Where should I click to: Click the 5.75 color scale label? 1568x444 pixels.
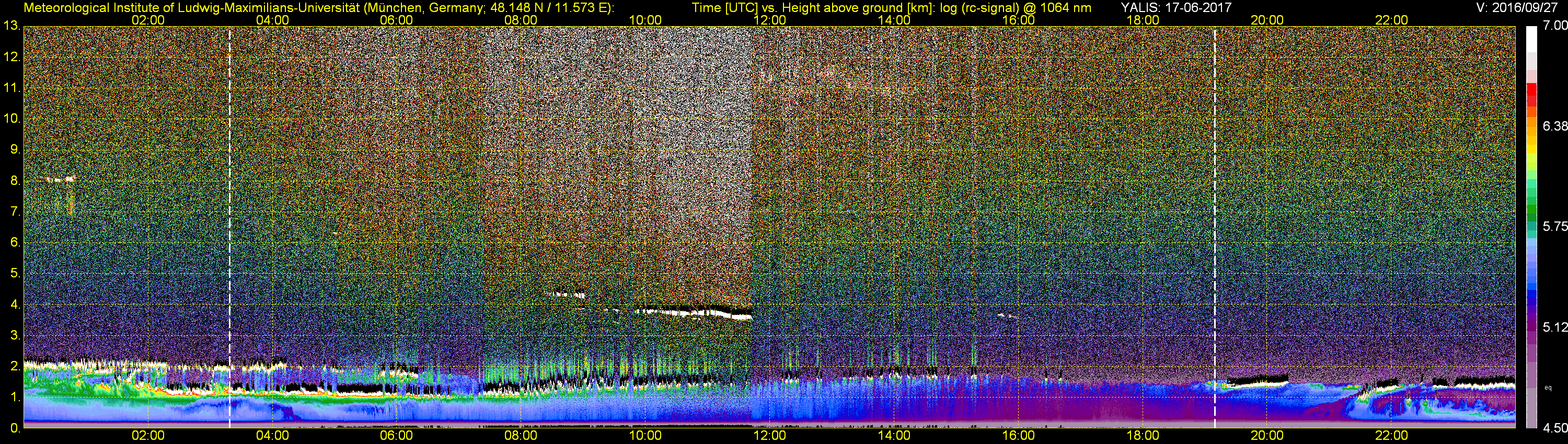point(1554,226)
